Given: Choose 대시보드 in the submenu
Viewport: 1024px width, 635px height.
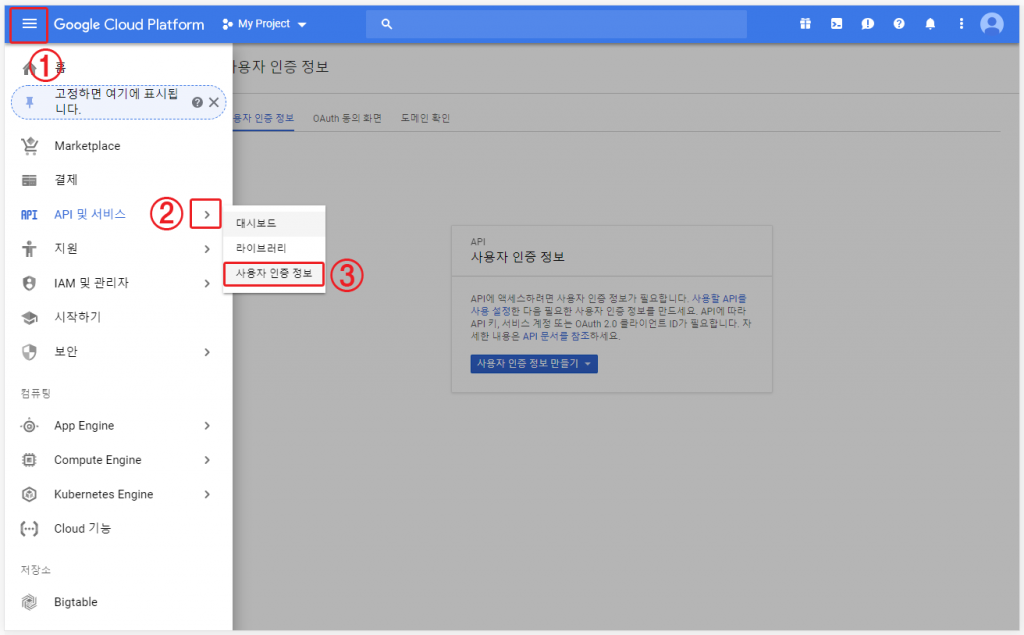Looking at the screenshot, I should coord(256,223).
